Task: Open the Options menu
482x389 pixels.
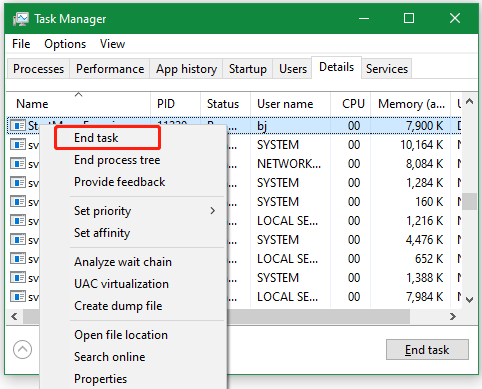Action: click(65, 44)
